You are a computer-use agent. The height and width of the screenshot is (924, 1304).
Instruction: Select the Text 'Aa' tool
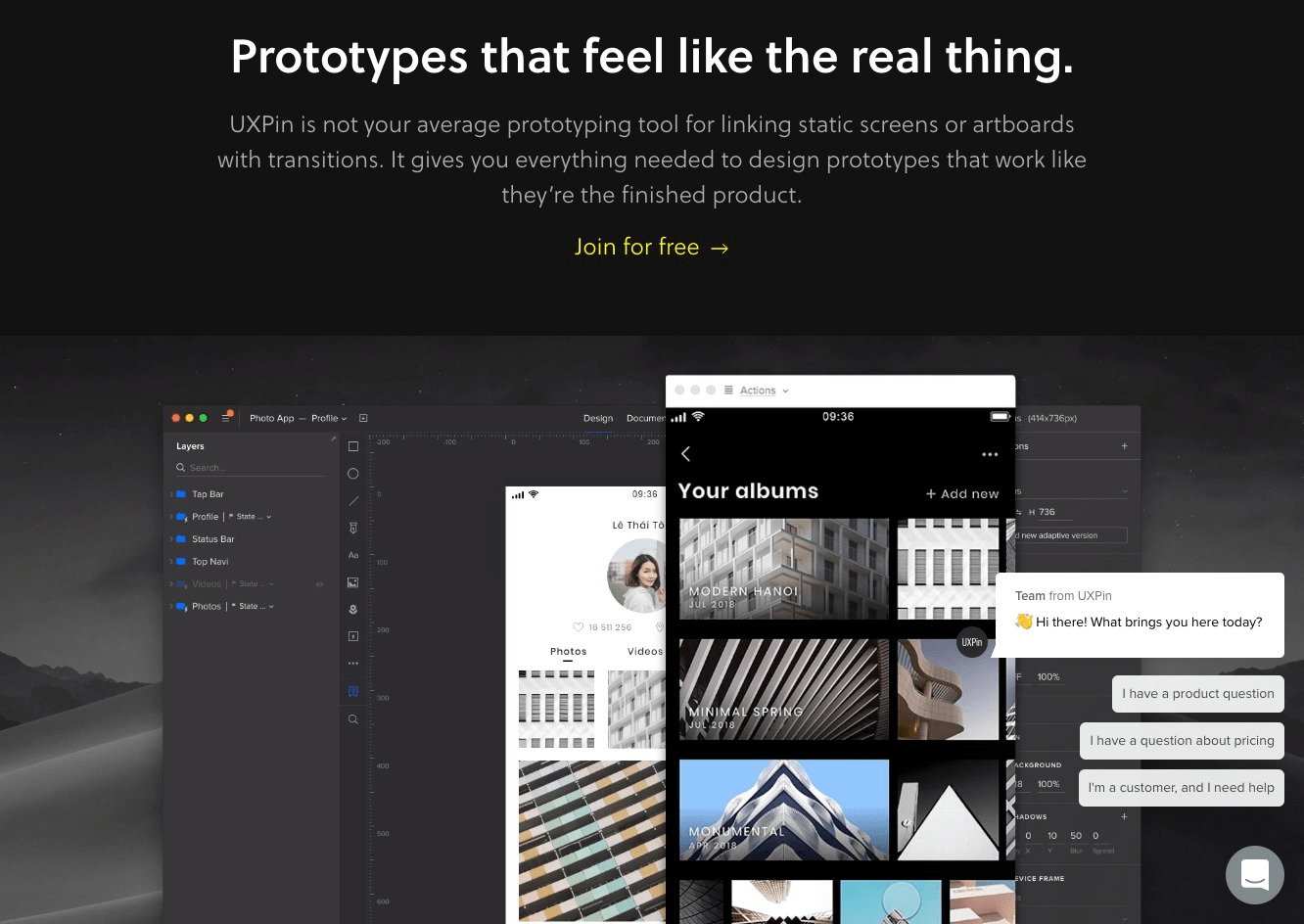(353, 555)
